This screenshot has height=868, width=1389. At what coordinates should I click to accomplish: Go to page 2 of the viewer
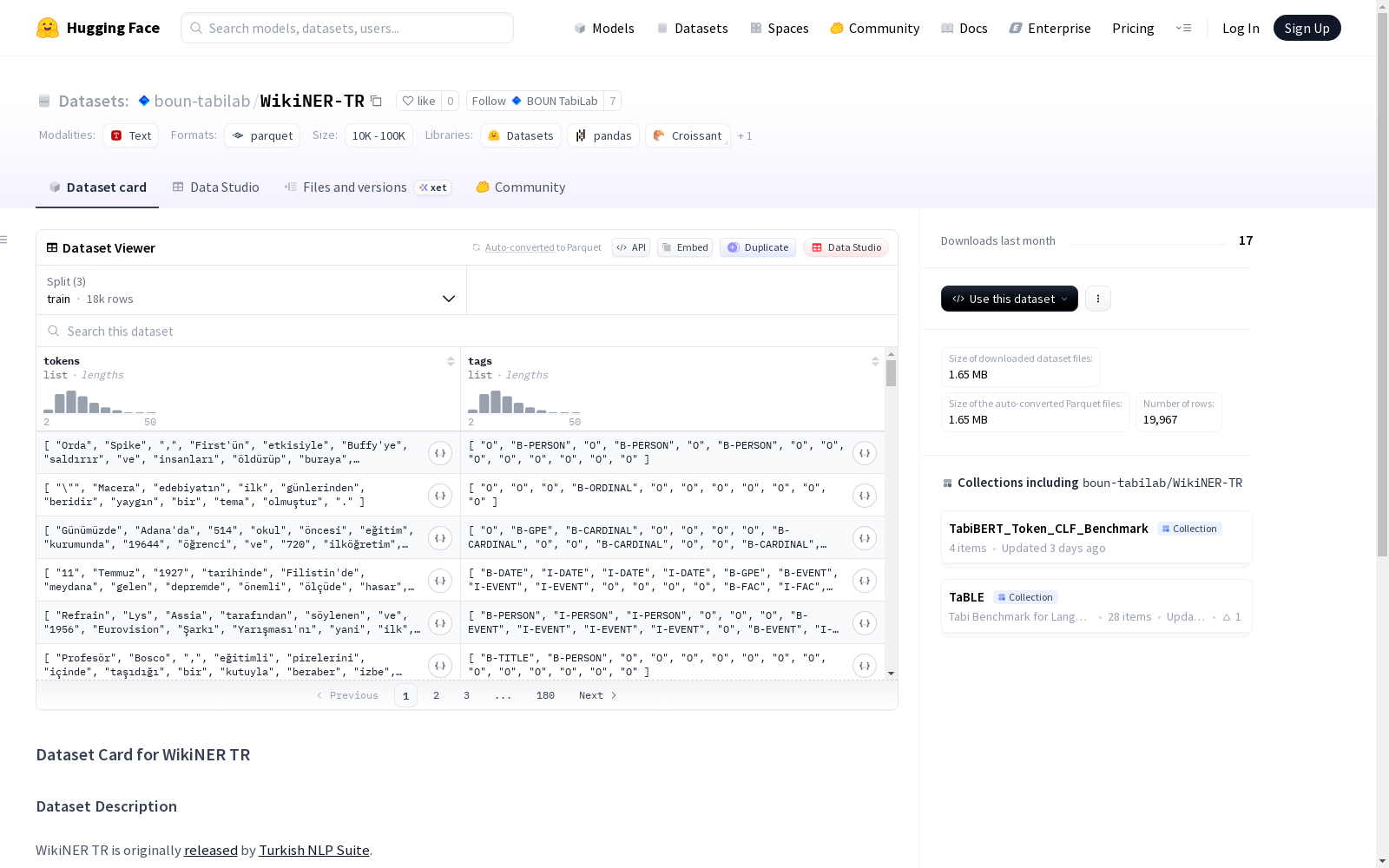[436, 695]
